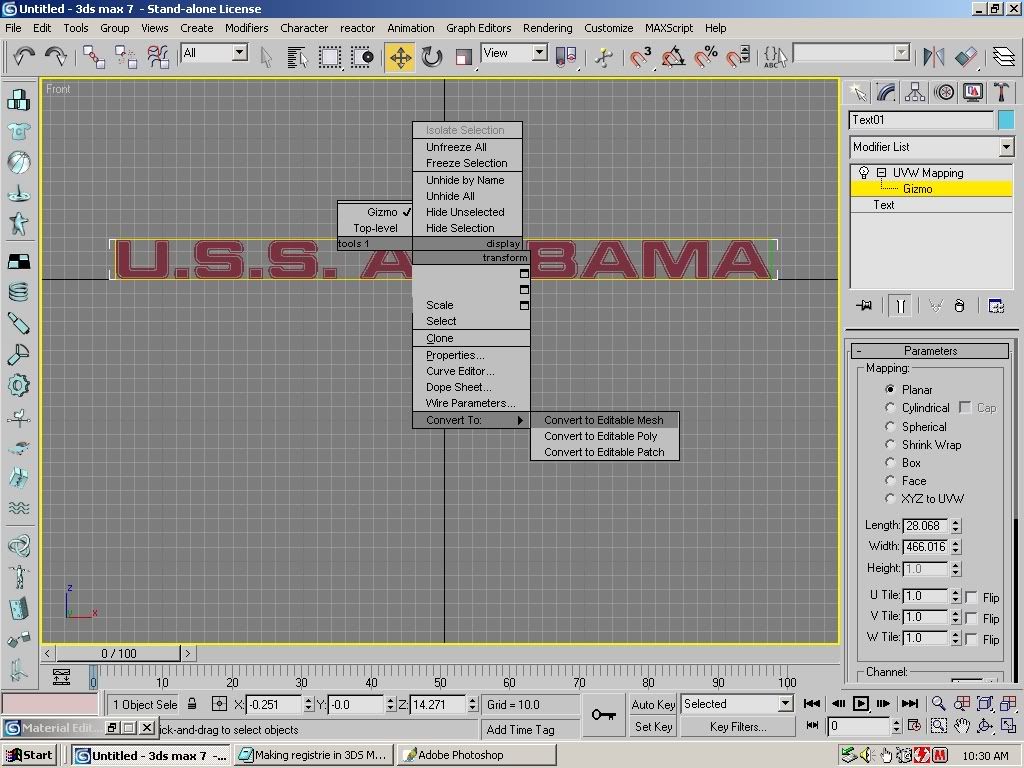This screenshot has width=1024, height=768.
Task: Switch to the Display command panel
Action: (973, 93)
